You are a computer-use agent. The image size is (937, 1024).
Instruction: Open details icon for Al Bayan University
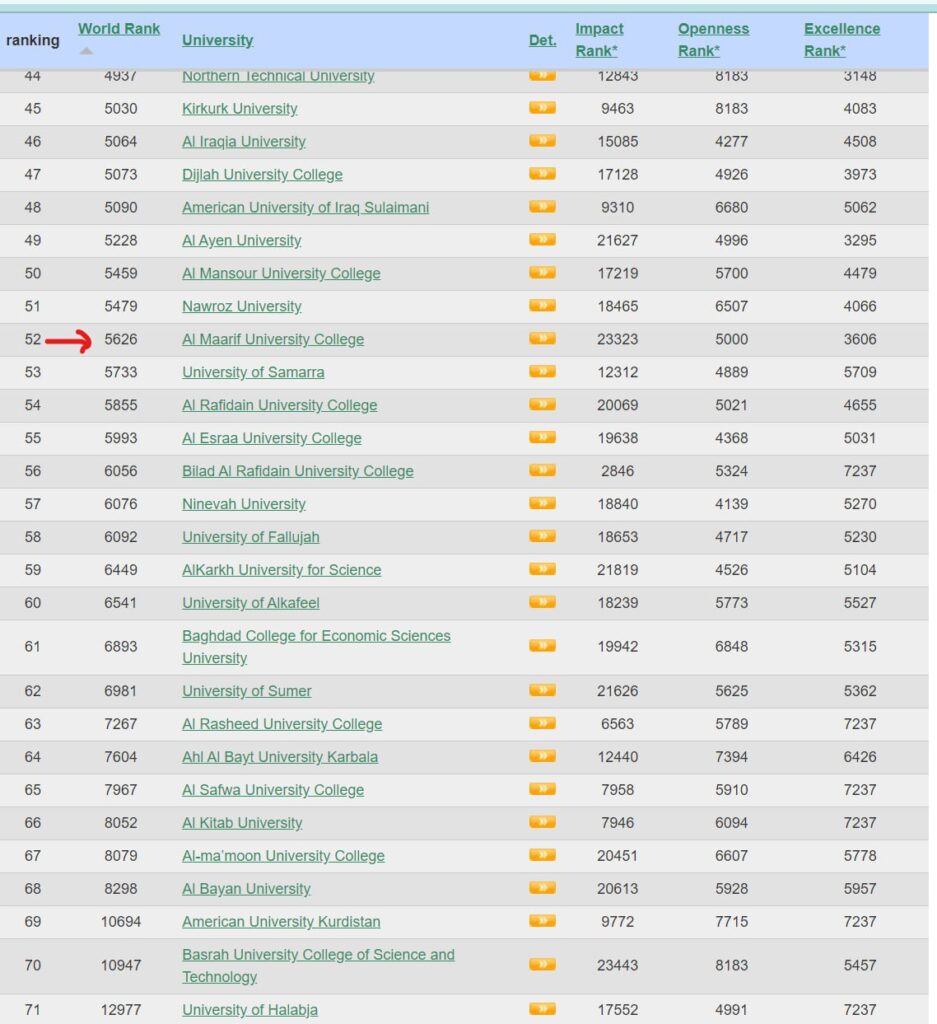click(542, 888)
